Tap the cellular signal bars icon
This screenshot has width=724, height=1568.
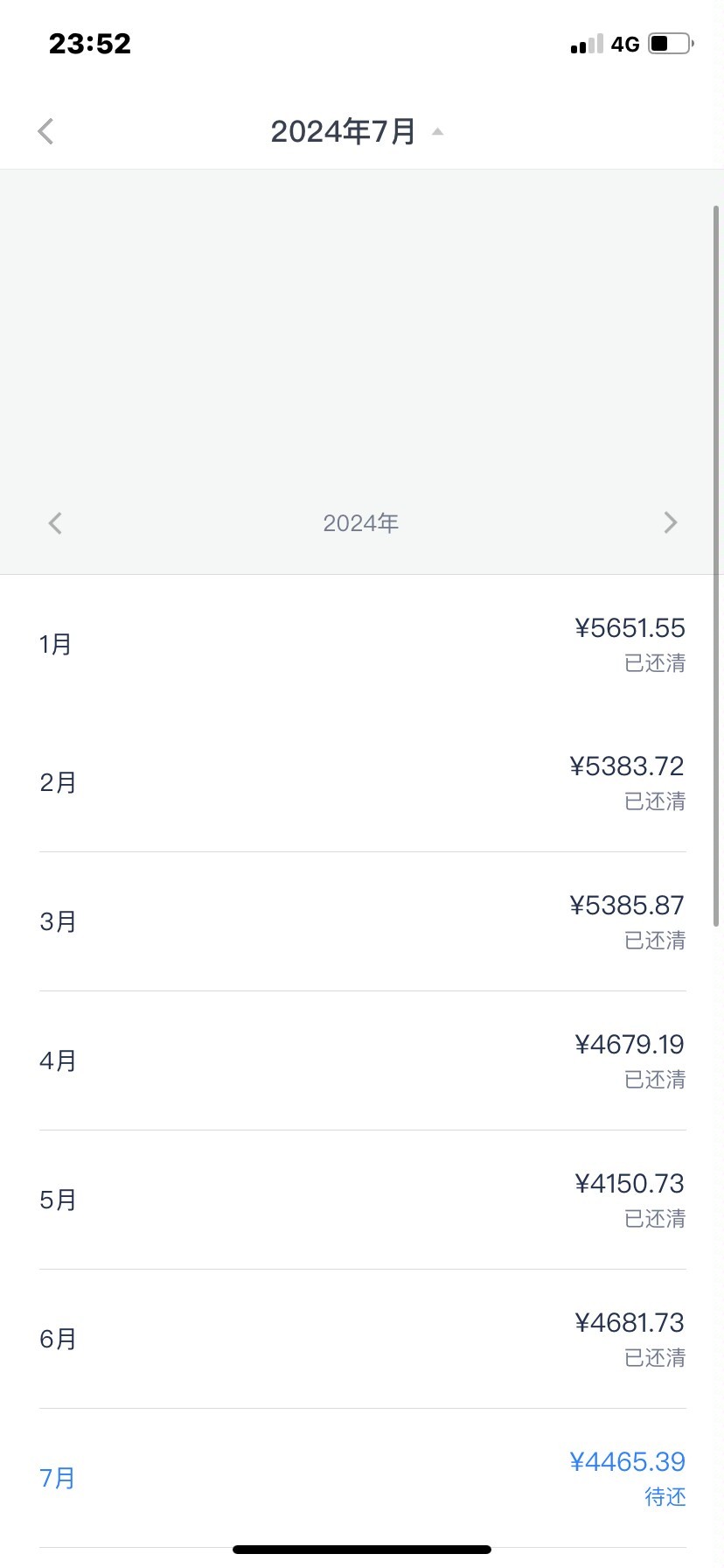pos(587,45)
